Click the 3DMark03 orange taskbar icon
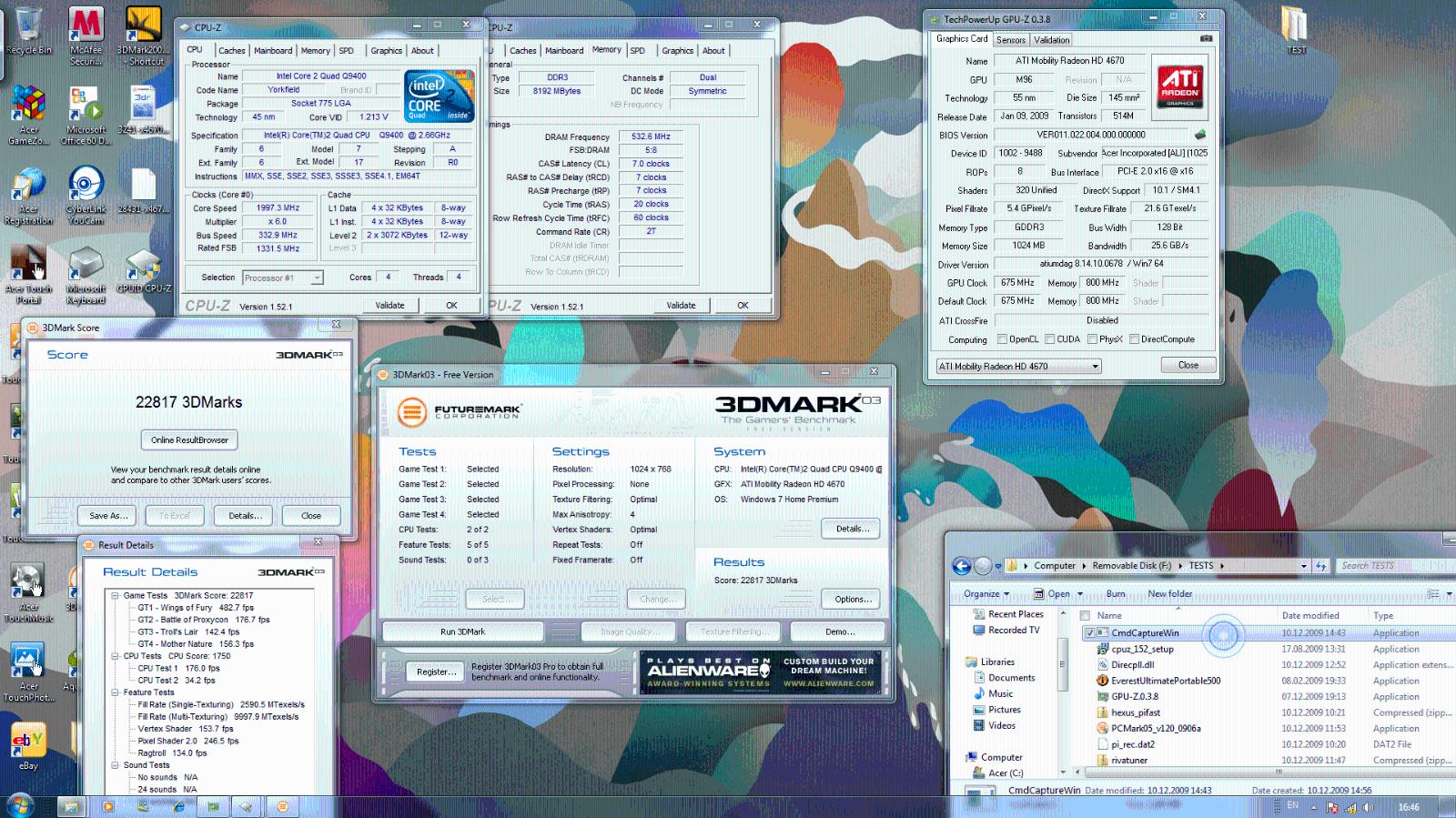Screen dimensions: 1456x818 tap(282, 806)
